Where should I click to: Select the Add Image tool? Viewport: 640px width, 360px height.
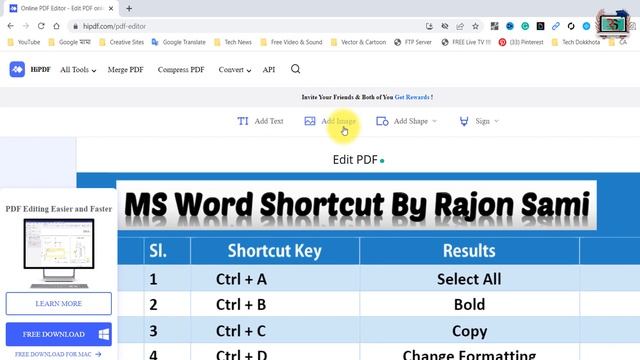coord(330,121)
